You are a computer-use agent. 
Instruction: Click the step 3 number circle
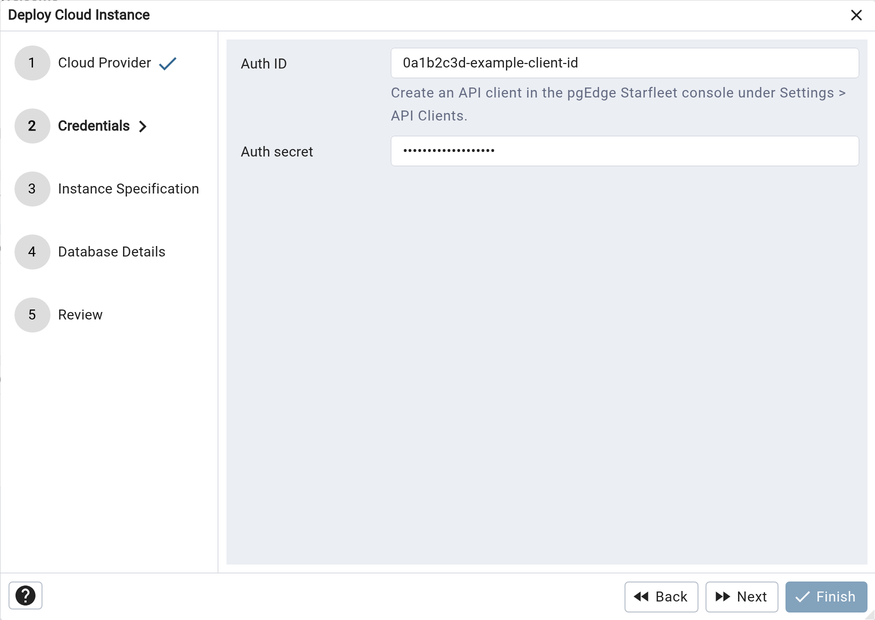point(32,189)
